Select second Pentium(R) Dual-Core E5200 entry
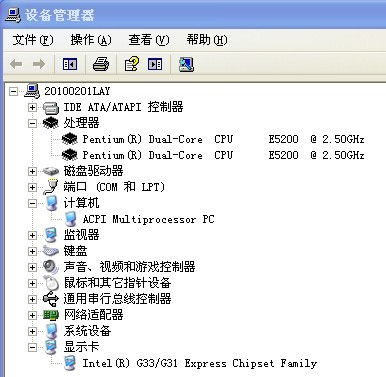This screenshot has height=377, width=386. (223, 155)
